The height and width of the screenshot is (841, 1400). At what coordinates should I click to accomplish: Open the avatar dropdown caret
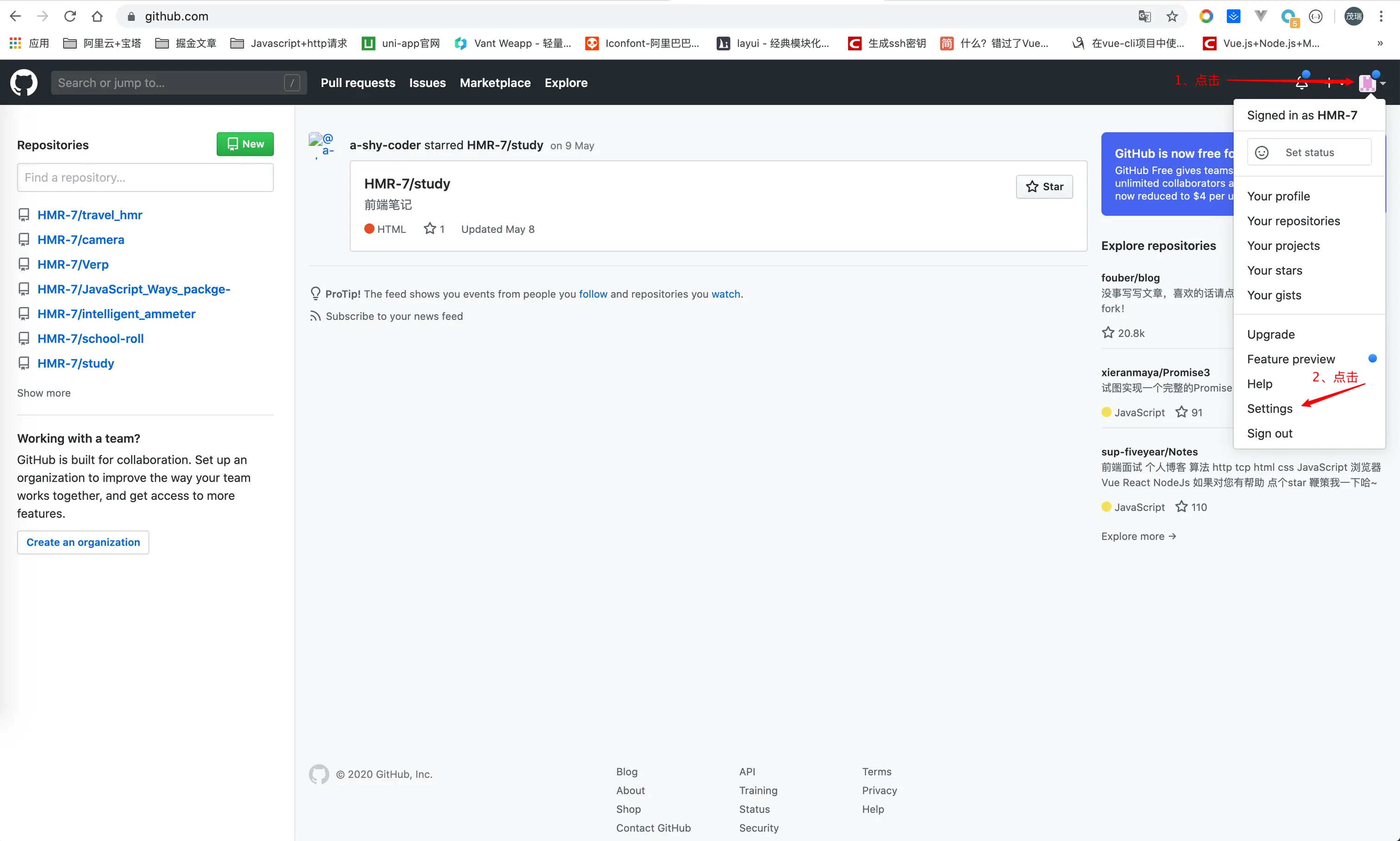[1383, 83]
